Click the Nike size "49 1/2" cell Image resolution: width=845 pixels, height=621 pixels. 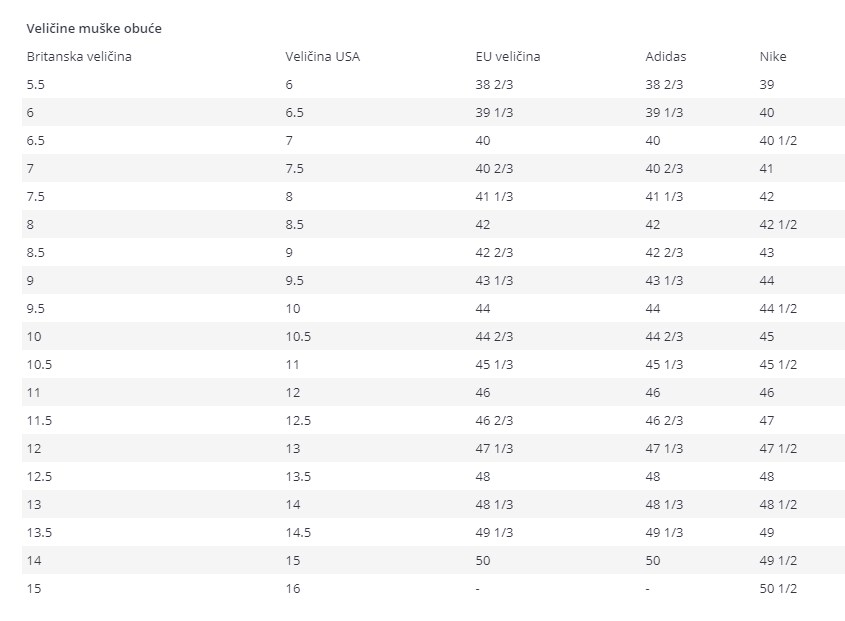tap(778, 560)
